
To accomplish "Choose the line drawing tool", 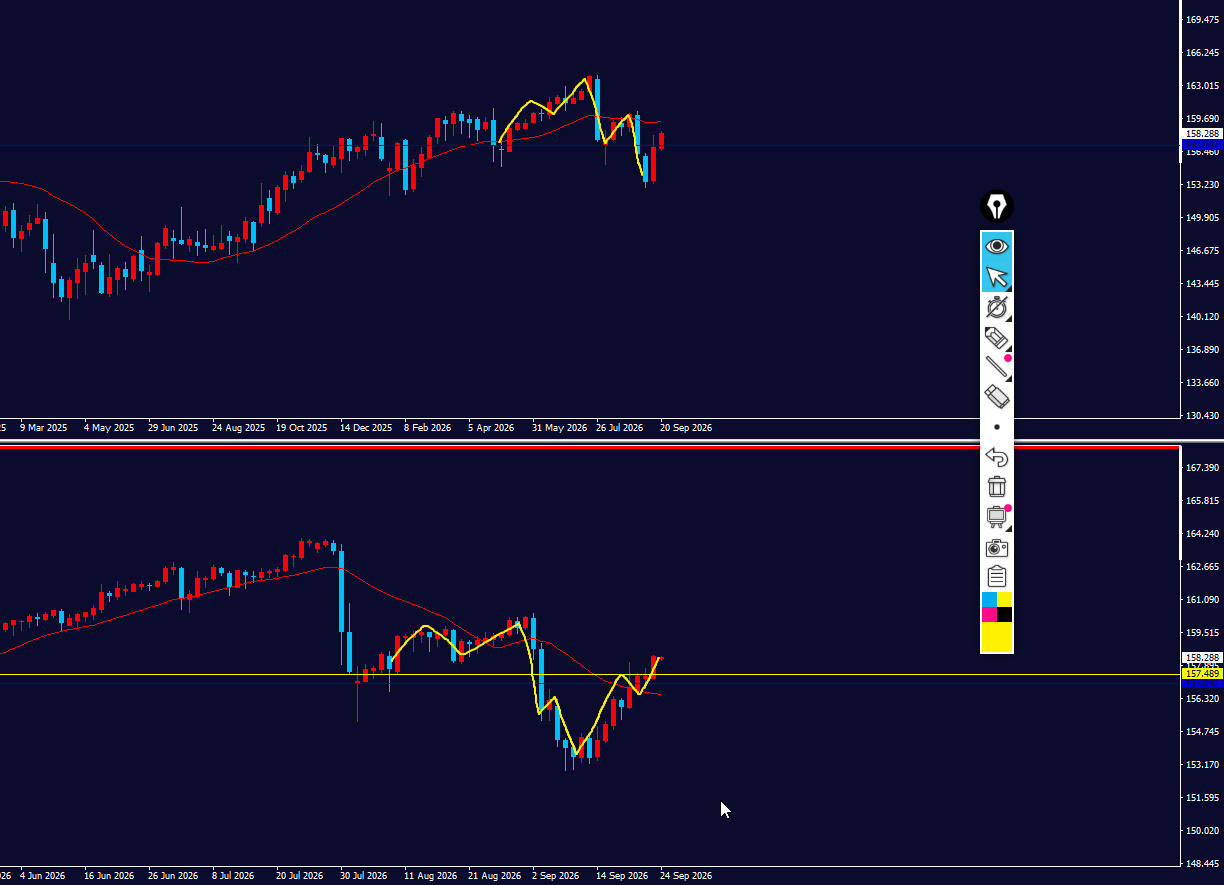I will point(997,368).
